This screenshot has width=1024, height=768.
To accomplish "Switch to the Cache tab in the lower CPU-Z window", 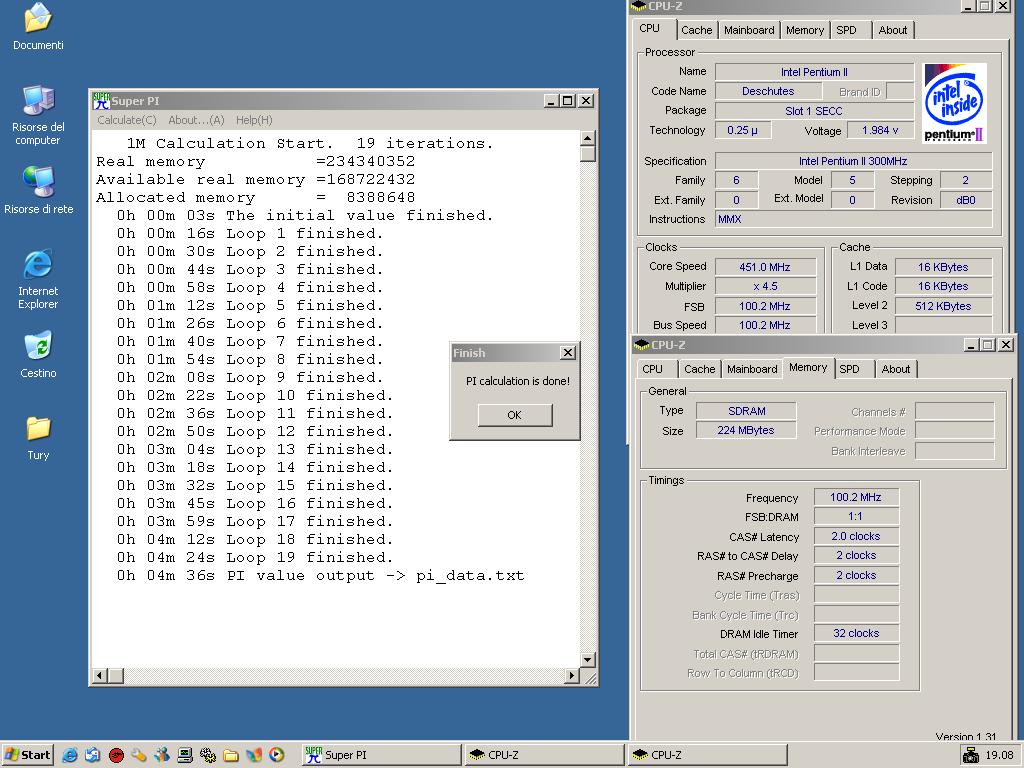I will tap(699, 369).
